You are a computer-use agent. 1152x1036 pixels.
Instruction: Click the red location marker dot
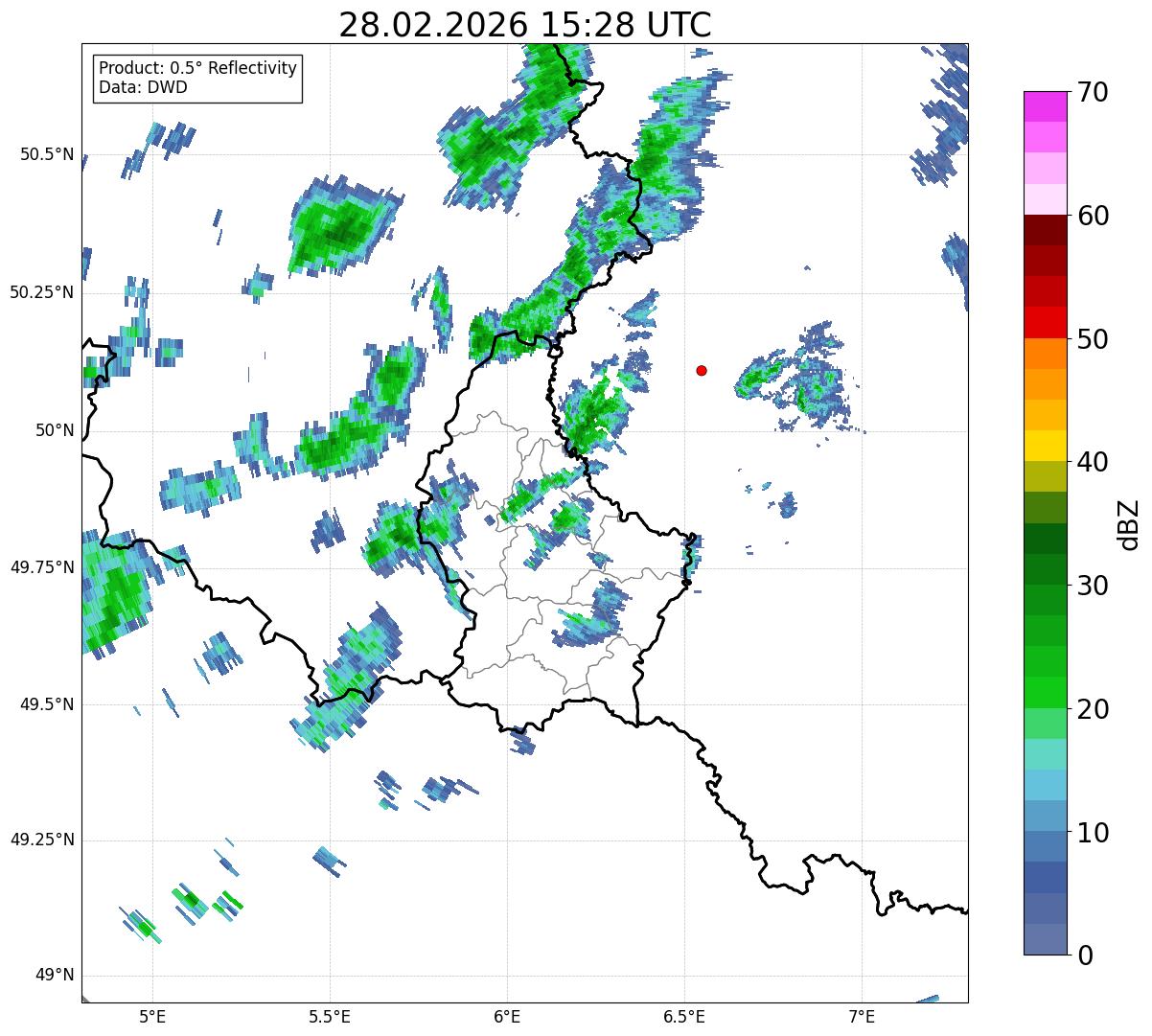702,370
